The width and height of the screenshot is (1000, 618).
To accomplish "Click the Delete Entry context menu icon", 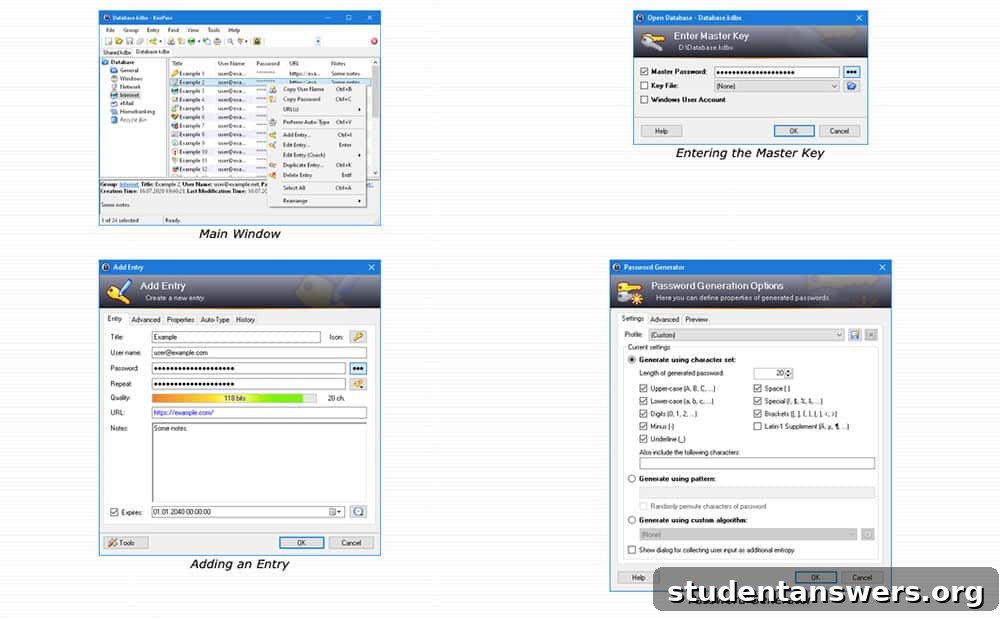I will (273, 175).
